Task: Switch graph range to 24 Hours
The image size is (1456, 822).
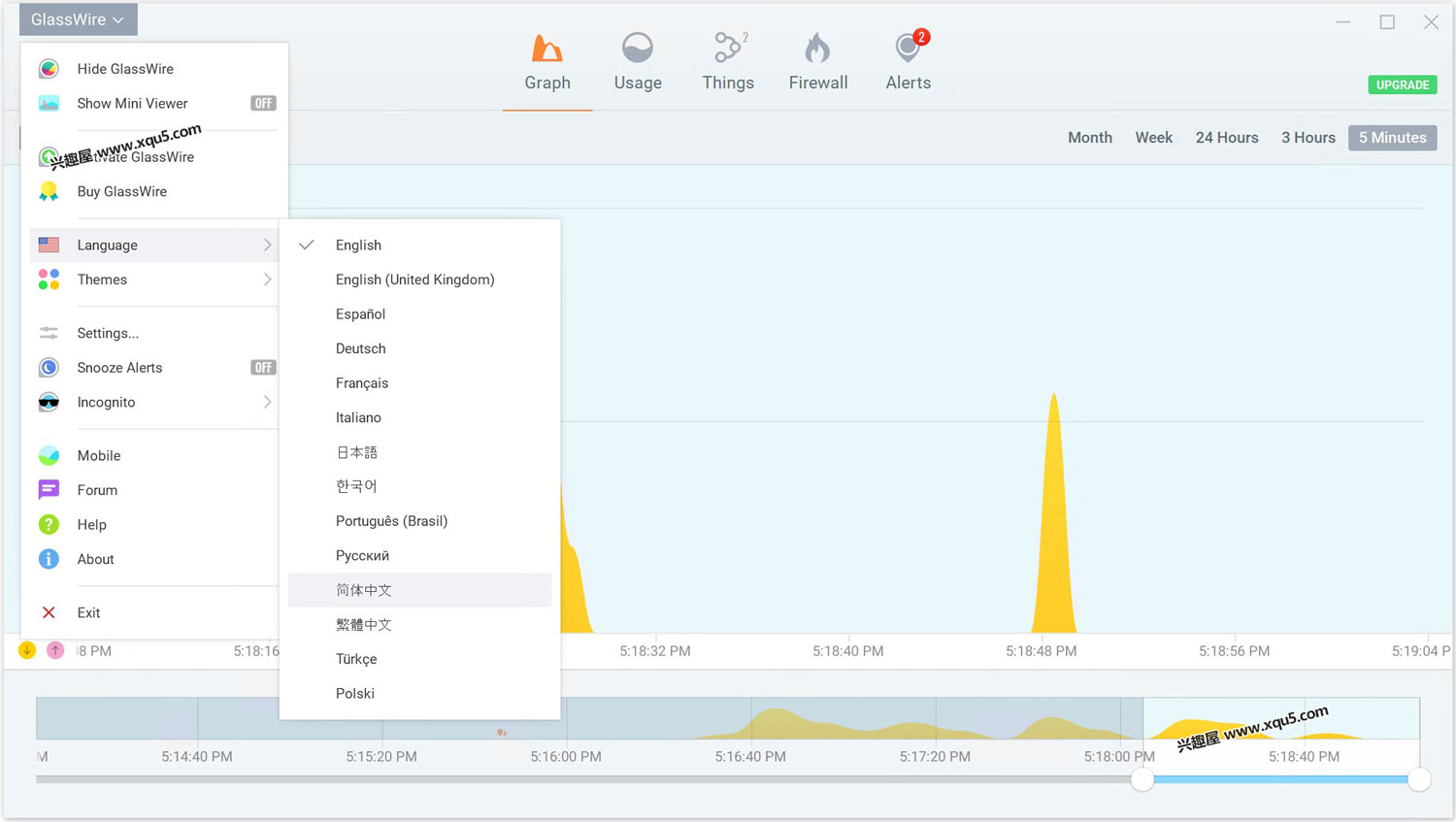Action: pyautogui.click(x=1227, y=138)
